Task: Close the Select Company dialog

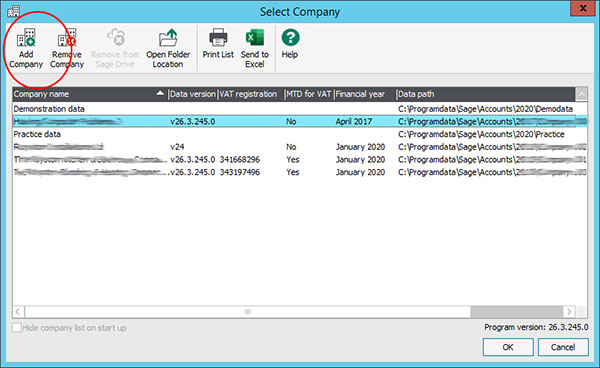Action: click(x=582, y=8)
